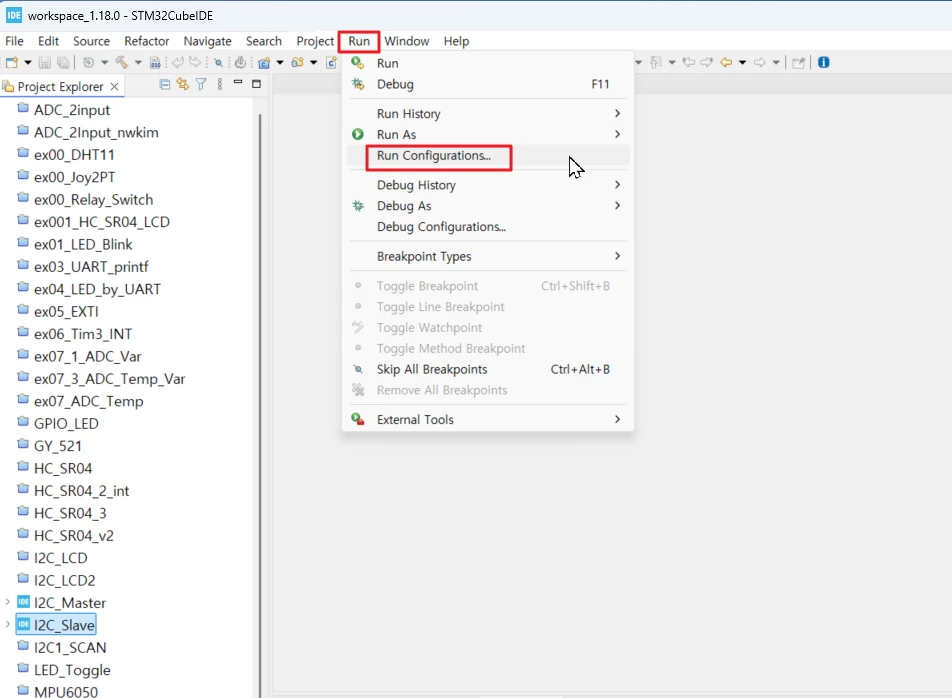Open the Search menu
This screenshot has height=698, width=952.
(264, 41)
